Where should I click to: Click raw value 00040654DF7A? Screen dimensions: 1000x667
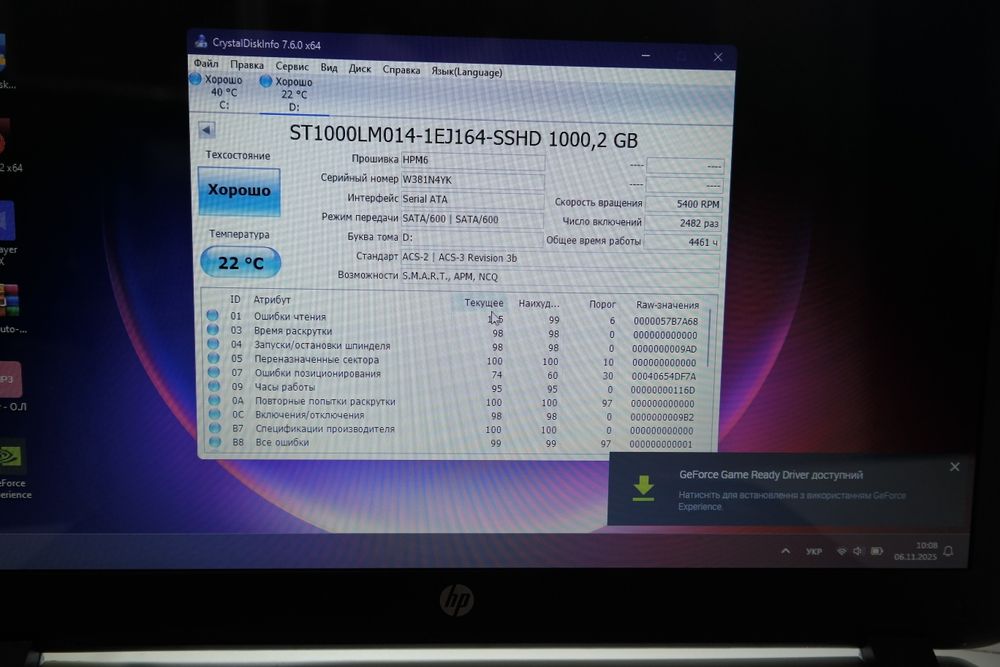(x=664, y=376)
